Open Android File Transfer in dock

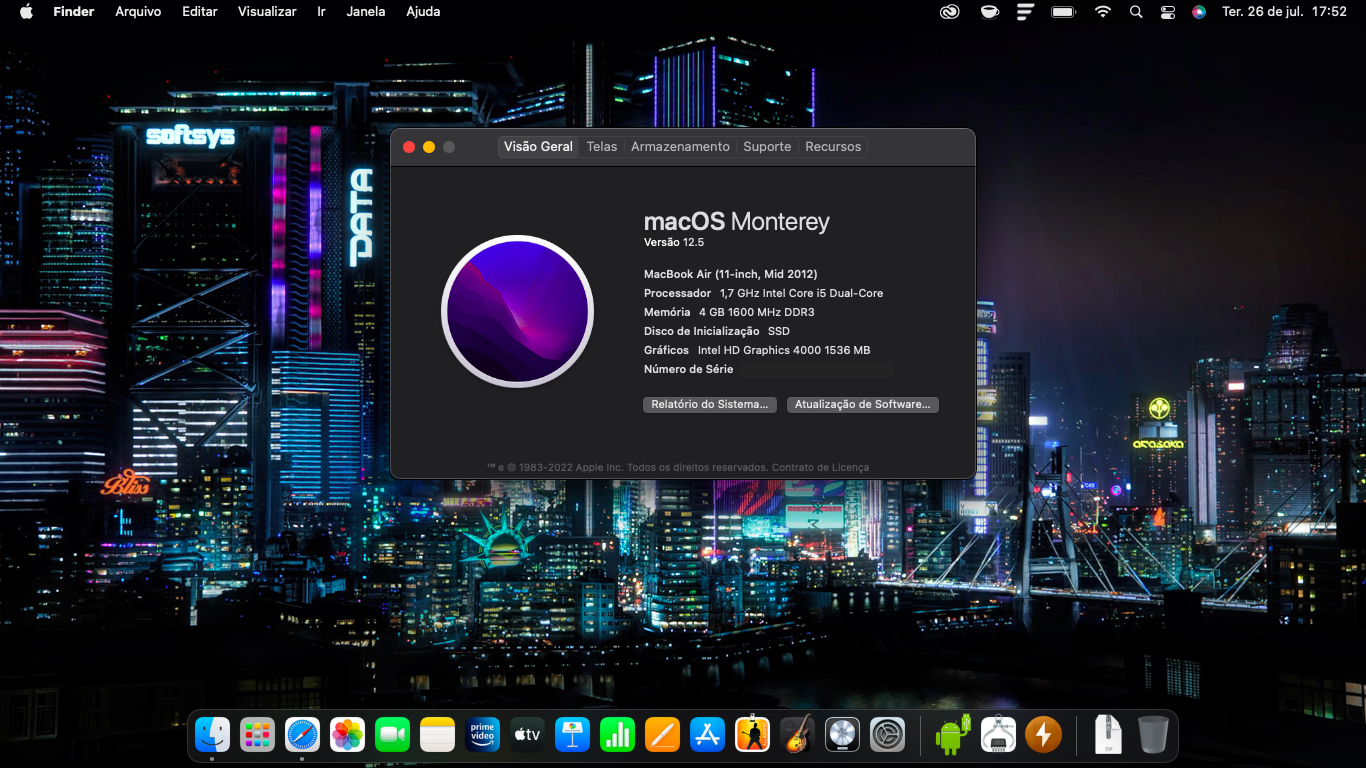click(952, 735)
